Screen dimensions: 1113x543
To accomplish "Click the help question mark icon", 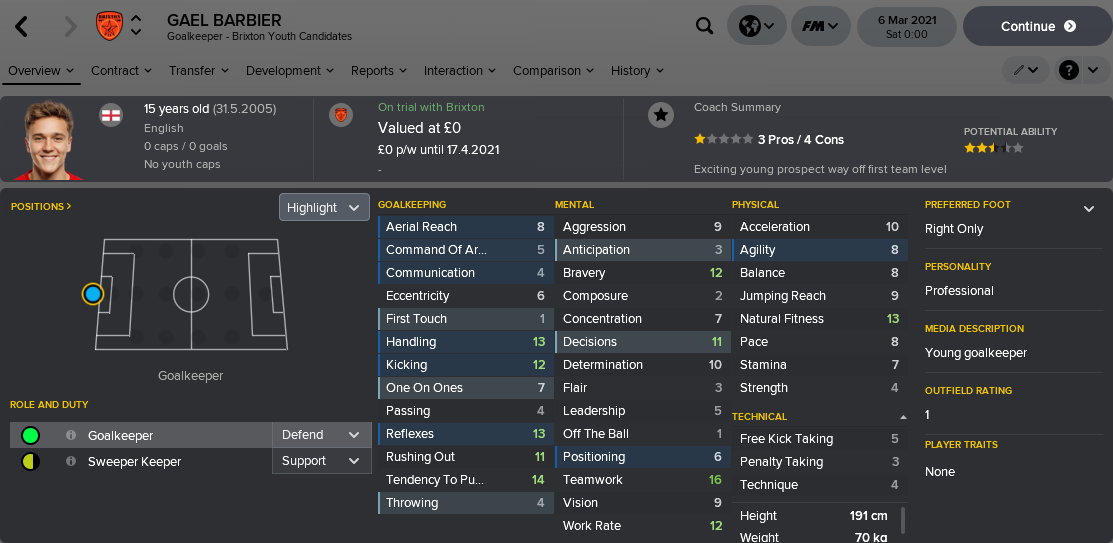I will tap(1069, 70).
